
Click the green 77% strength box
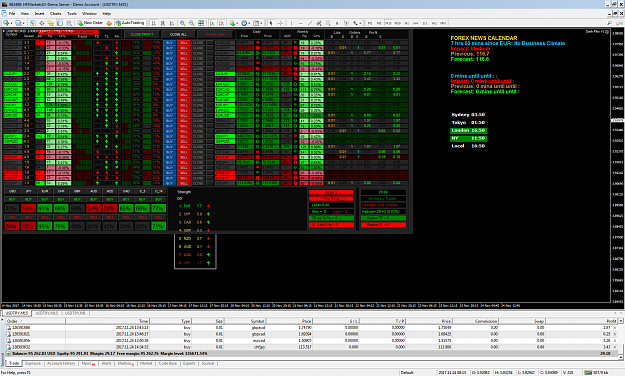tap(158, 209)
